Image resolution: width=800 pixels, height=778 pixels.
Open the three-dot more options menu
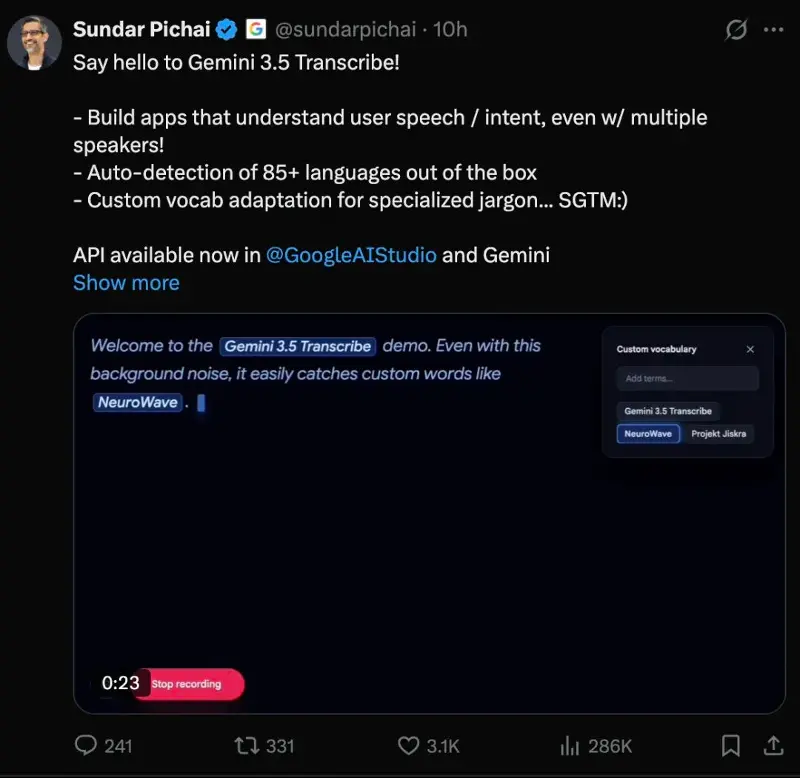[x=773, y=30]
